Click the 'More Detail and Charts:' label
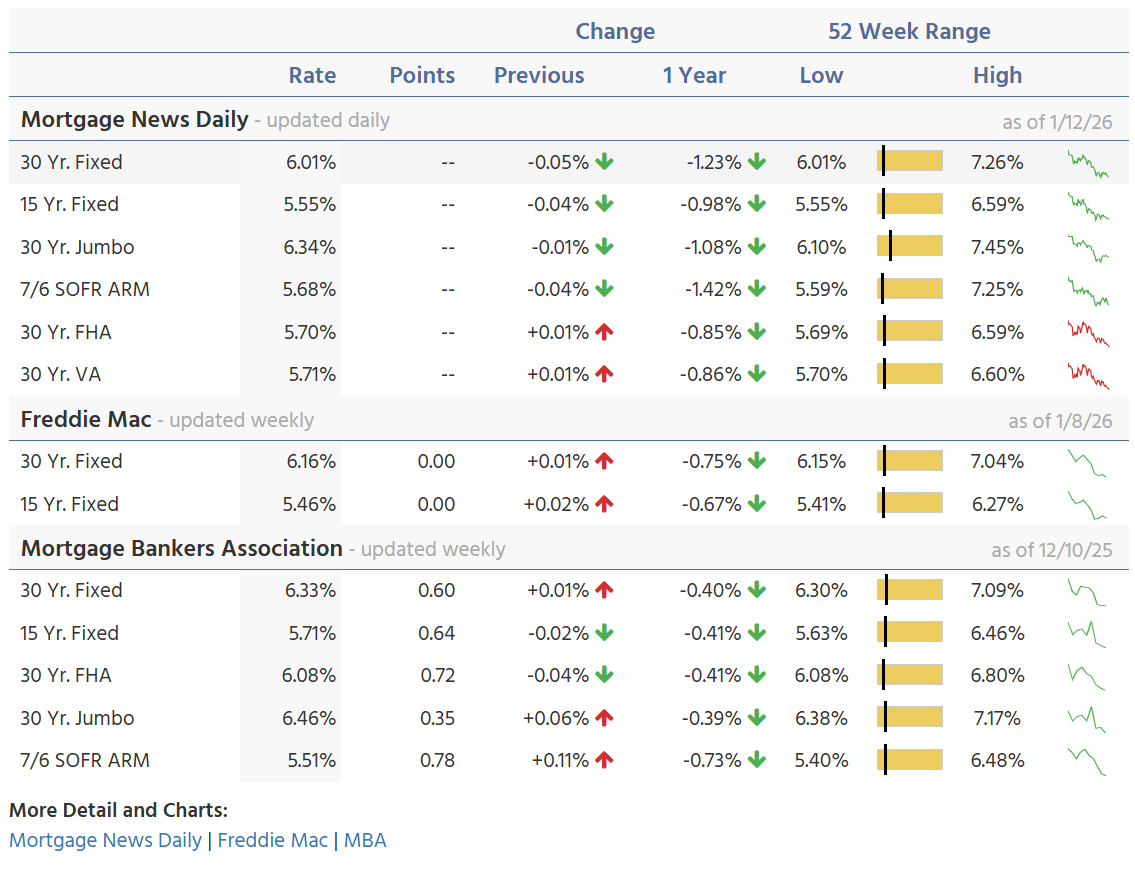Image resolution: width=1135 pixels, height=877 pixels. tap(118, 810)
